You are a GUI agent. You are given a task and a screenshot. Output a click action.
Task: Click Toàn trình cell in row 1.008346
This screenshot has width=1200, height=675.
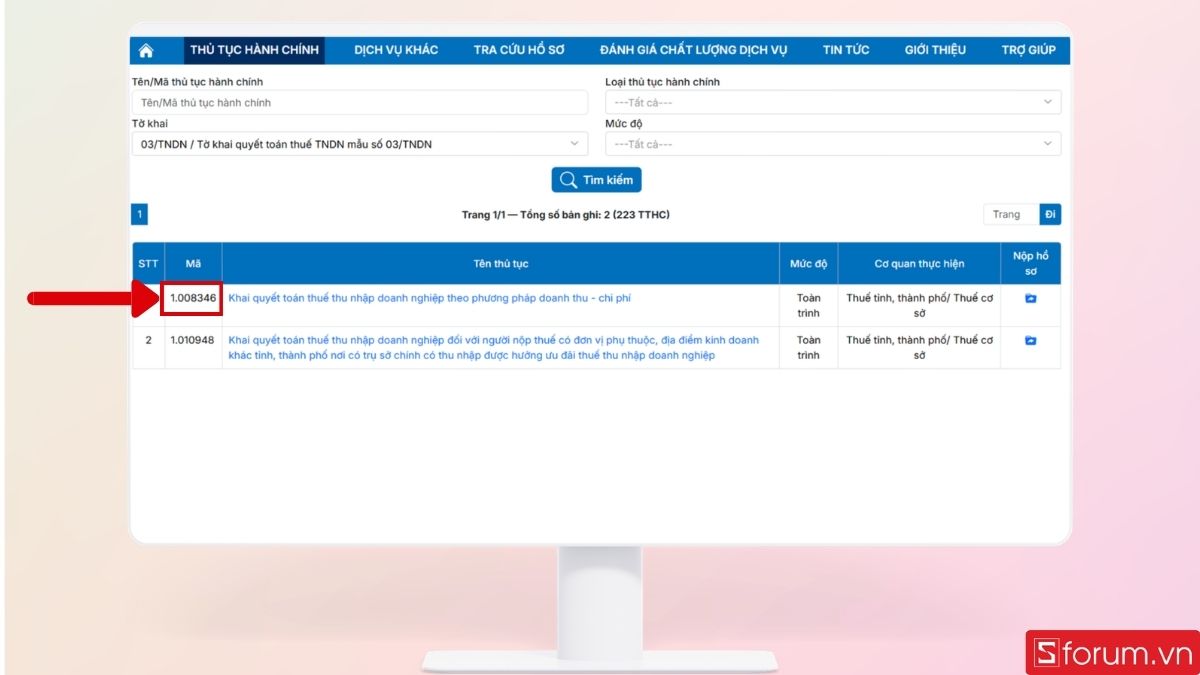tap(808, 305)
